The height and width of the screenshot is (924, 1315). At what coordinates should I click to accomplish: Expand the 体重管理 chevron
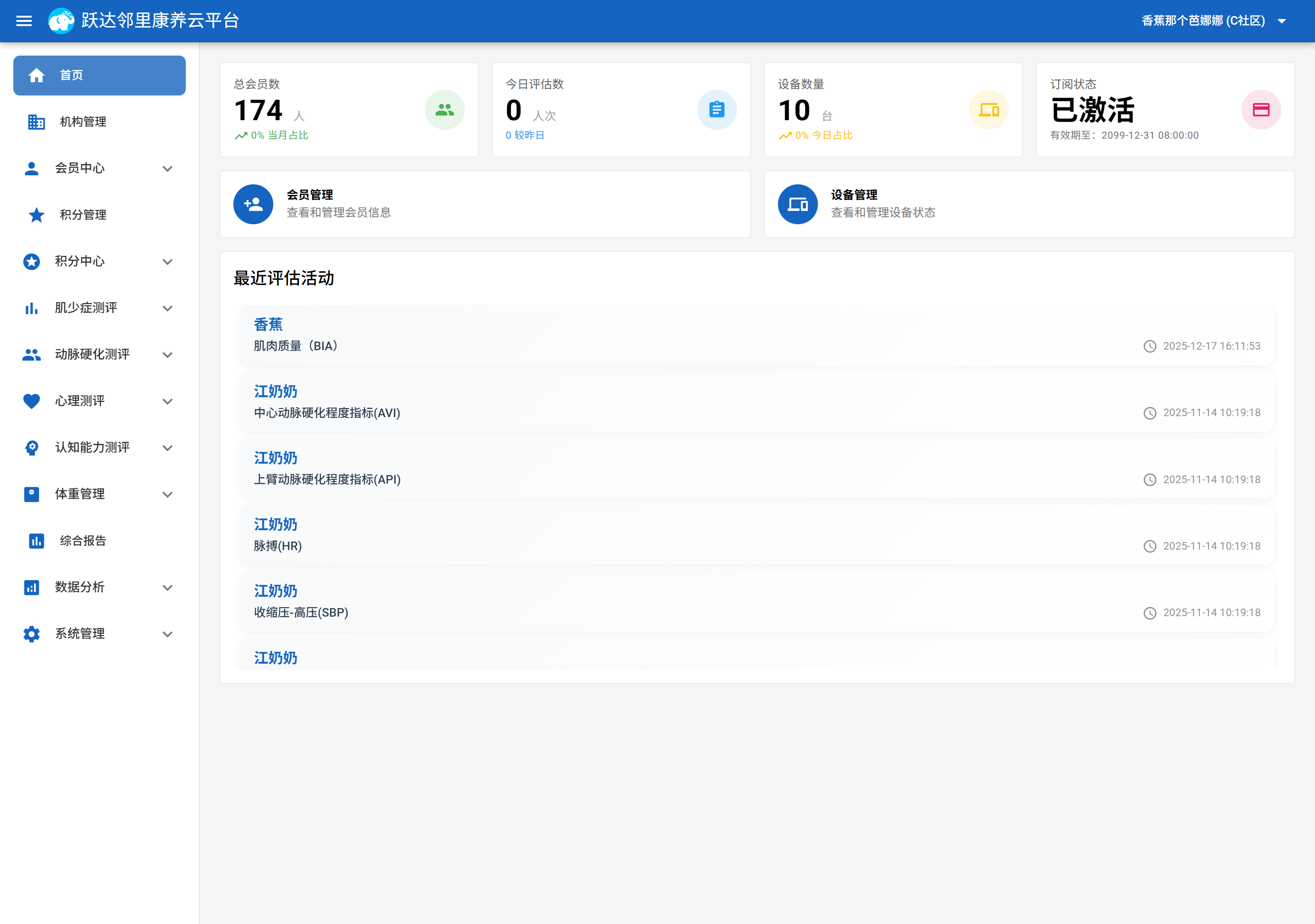click(x=167, y=495)
